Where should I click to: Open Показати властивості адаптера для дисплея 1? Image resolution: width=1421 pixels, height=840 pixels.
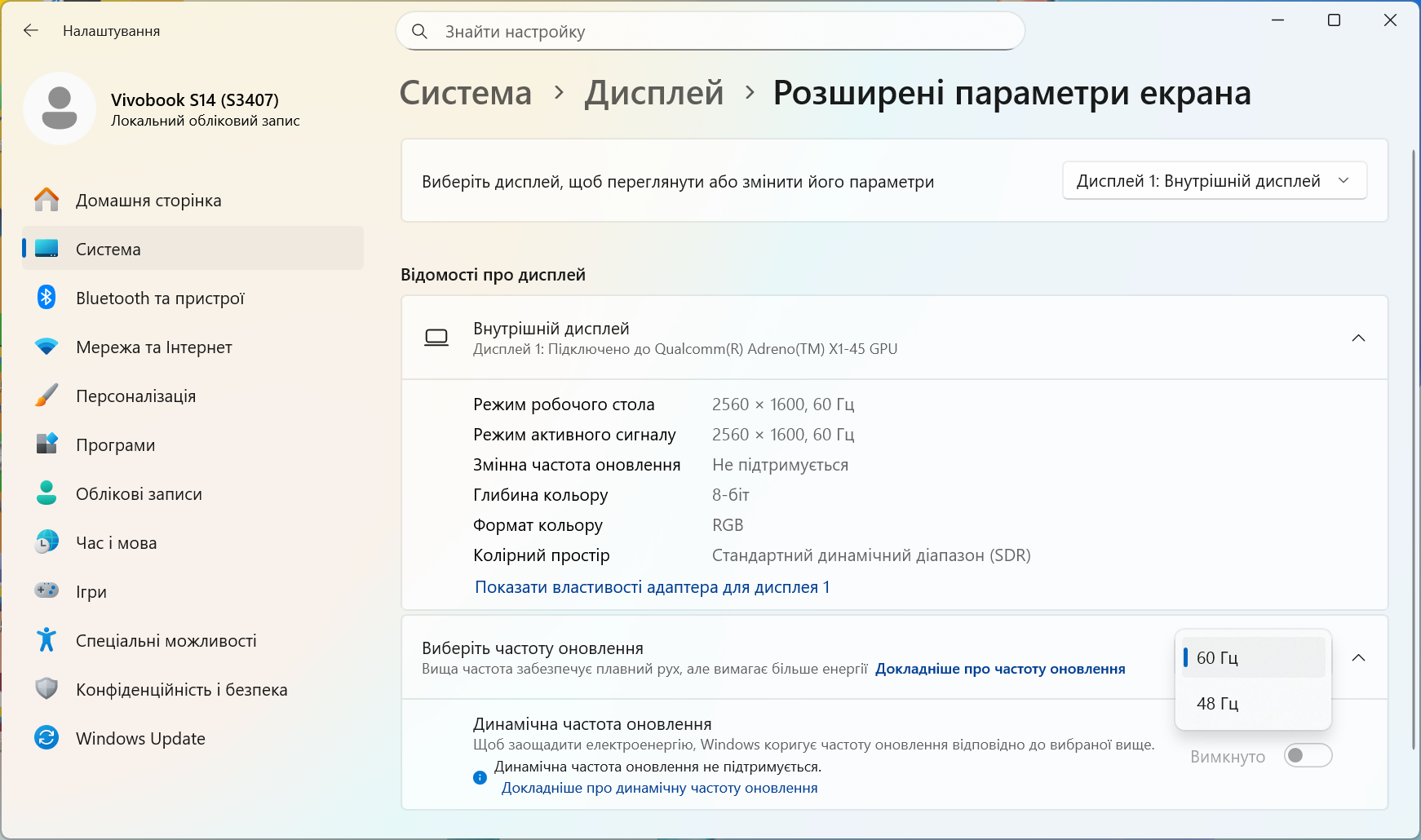(x=653, y=587)
